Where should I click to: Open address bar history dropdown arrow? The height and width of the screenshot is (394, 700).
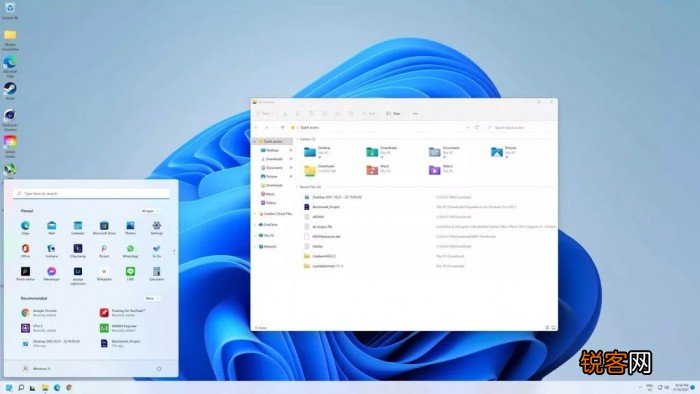[467, 128]
